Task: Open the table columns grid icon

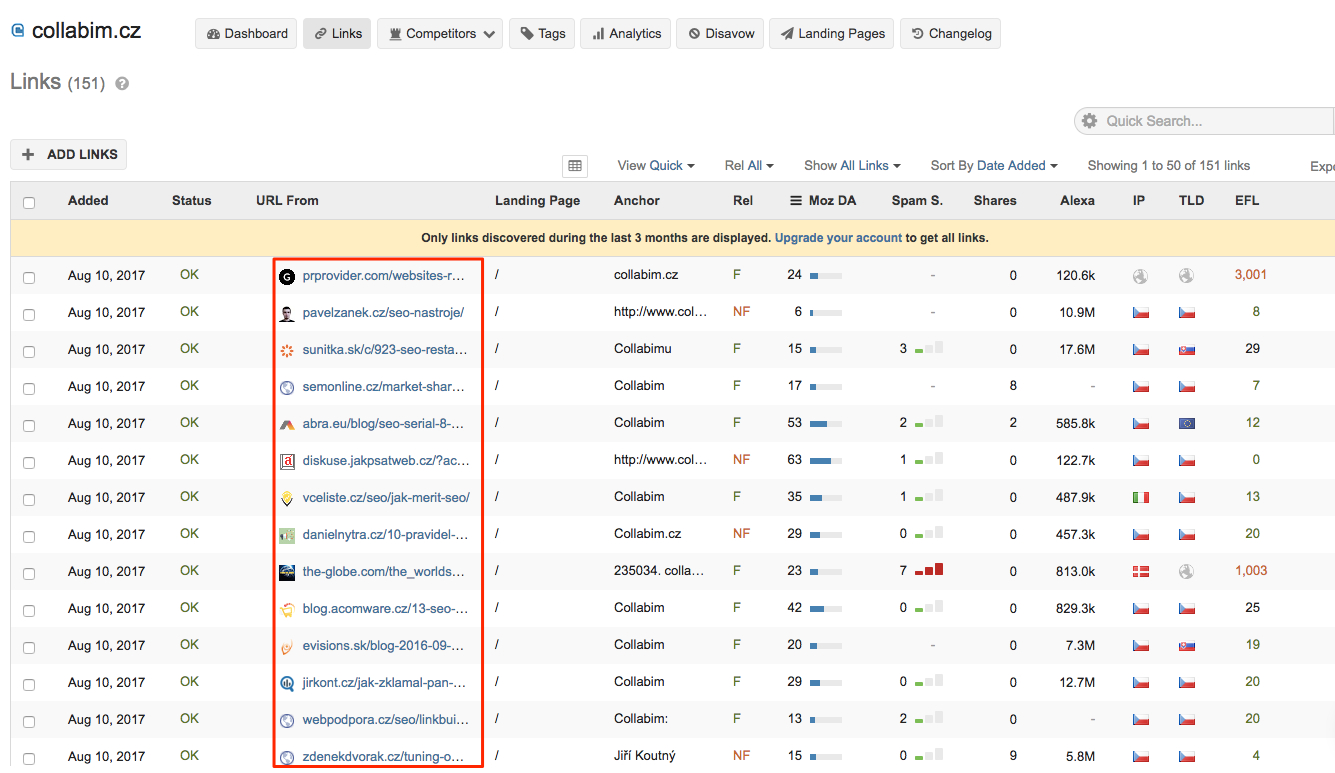Action: coord(575,166)
